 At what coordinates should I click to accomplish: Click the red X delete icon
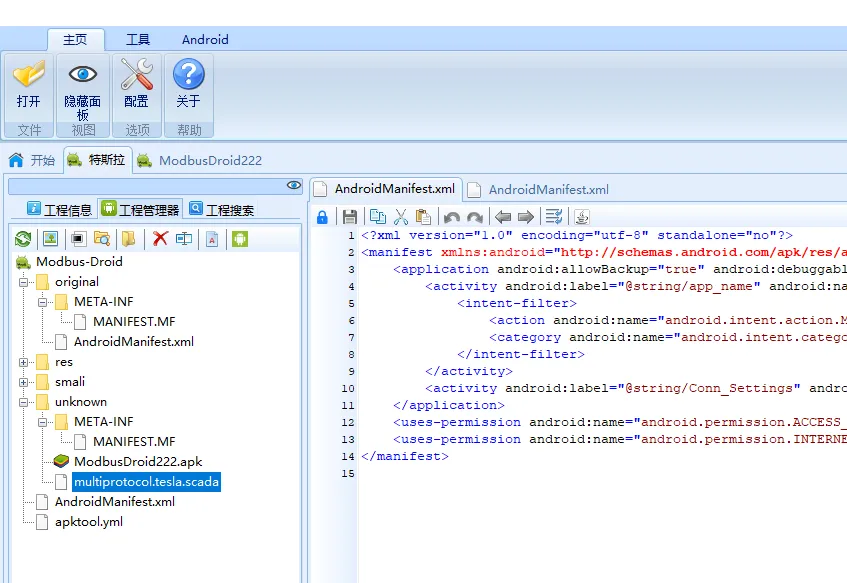tap(160, 238)
